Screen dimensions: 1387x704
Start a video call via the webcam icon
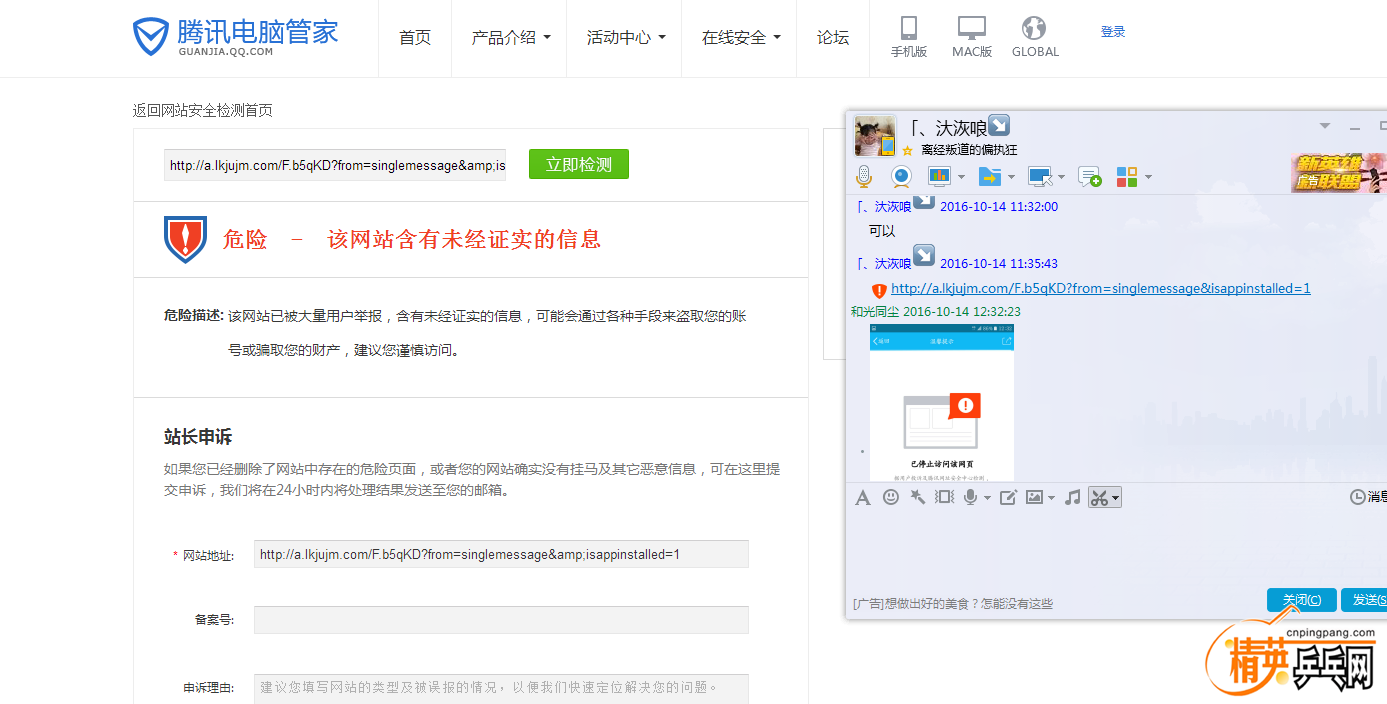[901, 177]
